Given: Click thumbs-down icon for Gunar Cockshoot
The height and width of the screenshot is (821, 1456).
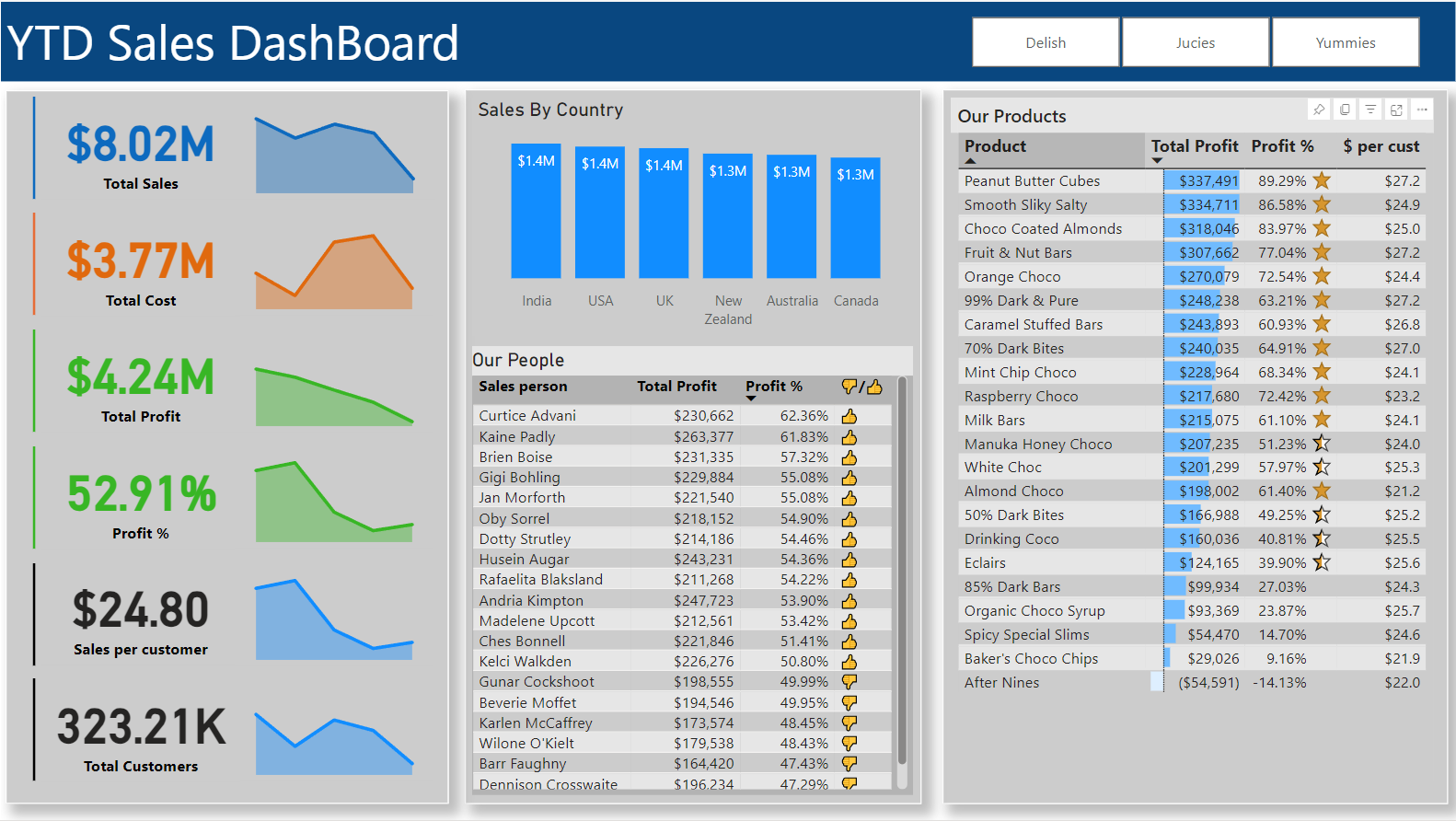Looking at the screenshot, I should 849,682.
